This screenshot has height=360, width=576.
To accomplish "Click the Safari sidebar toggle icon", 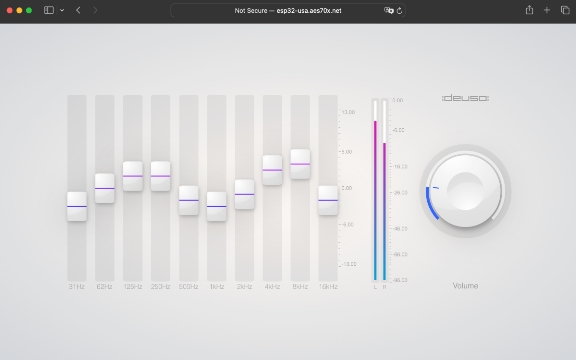I will tap(49, 10).
